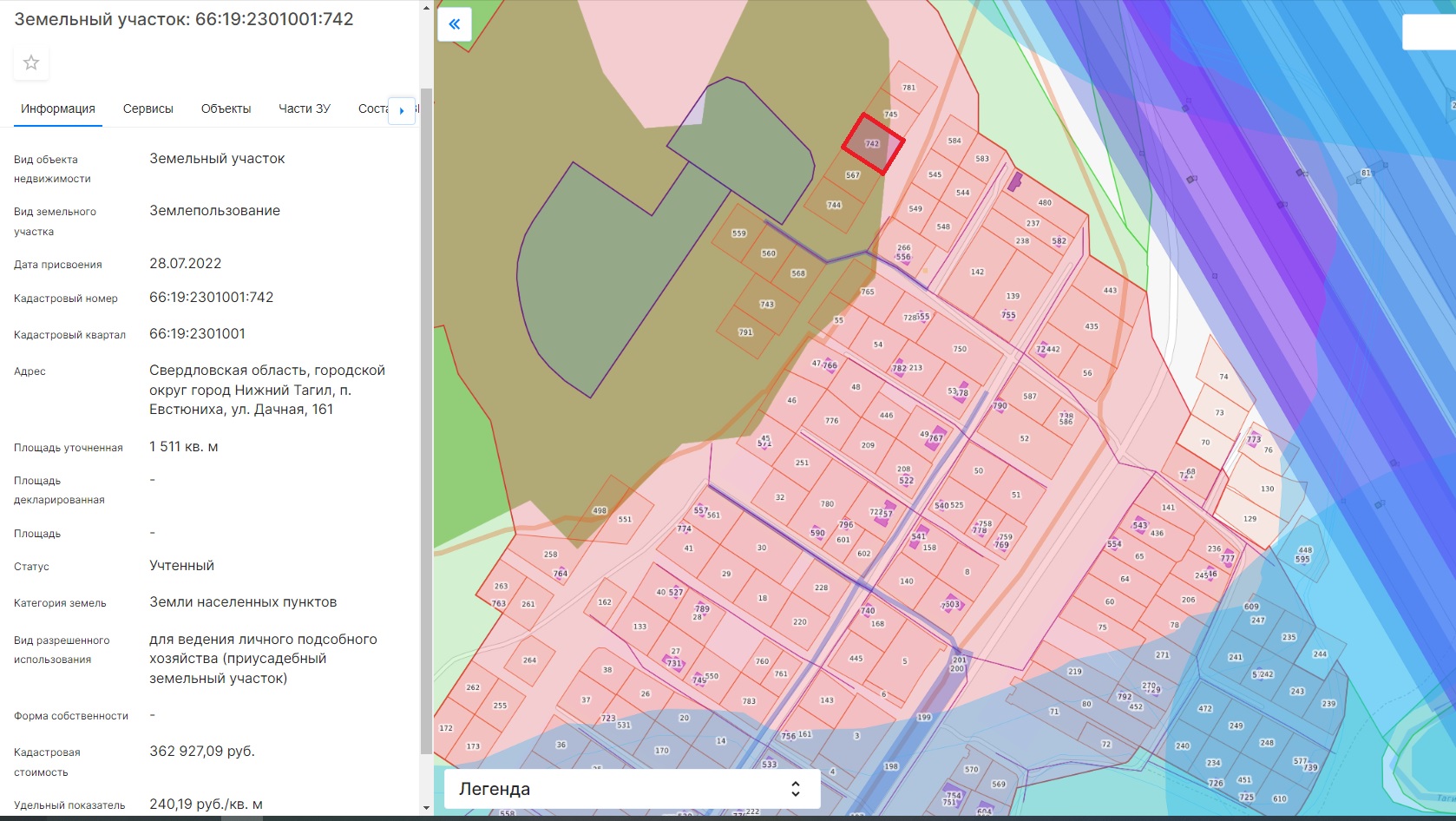The image size is (1456, 821).
Task: Expand the Легенда panel
Action: 632,789
